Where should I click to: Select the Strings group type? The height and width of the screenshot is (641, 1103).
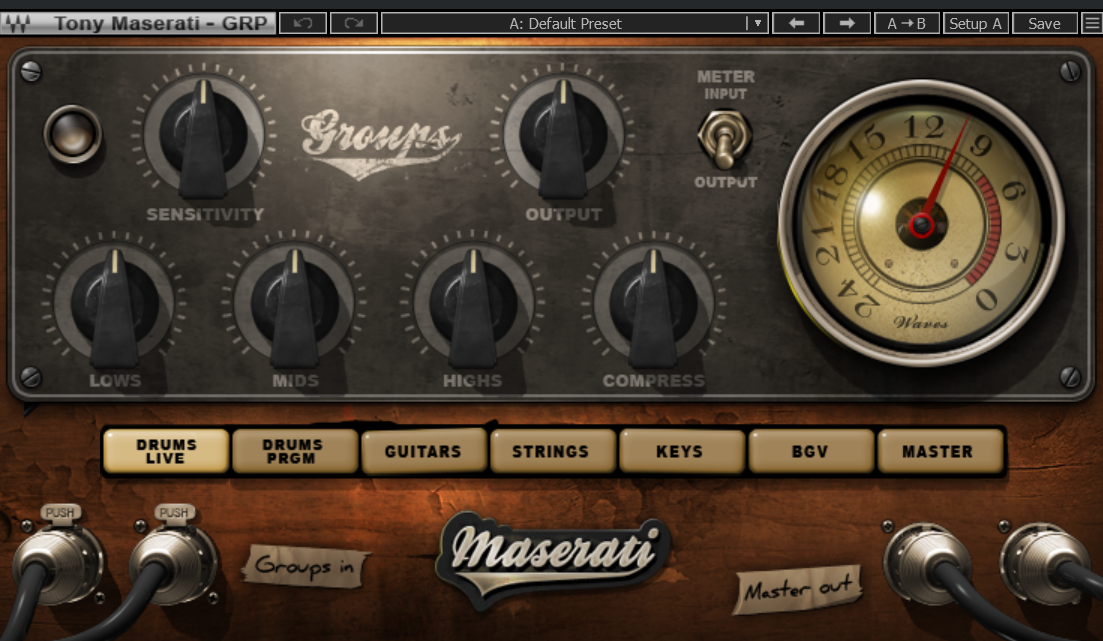(552, 451)
